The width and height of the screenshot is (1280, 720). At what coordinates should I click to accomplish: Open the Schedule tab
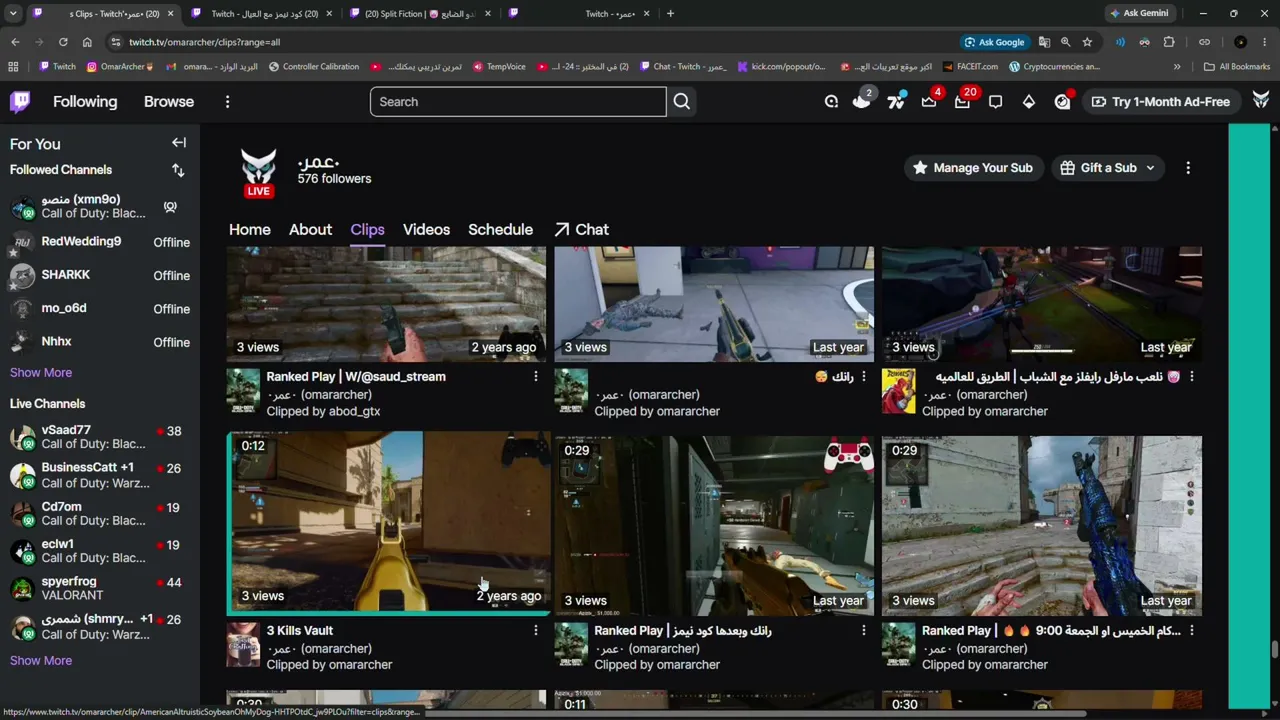point(500,229)
